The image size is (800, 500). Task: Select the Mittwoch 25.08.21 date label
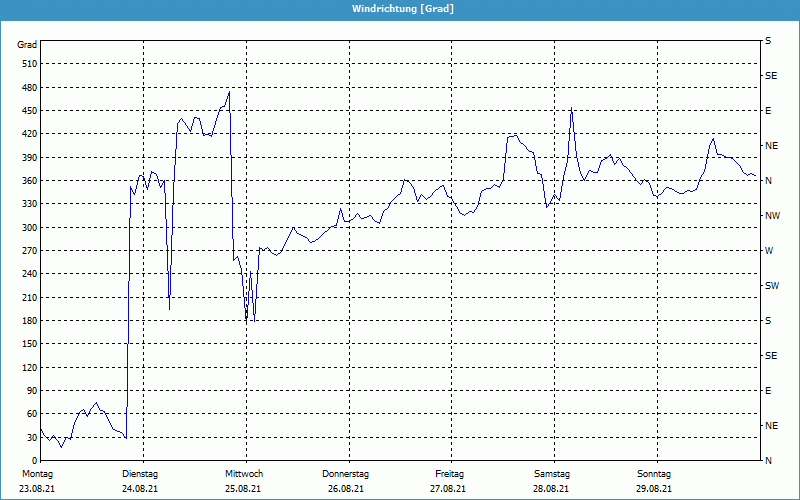point(244,481)
